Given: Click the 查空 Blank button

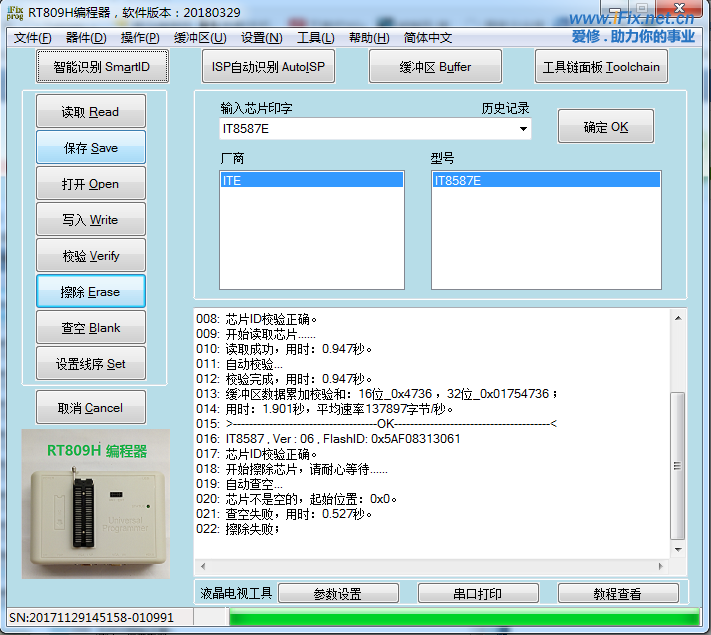Looking at the screenshot, I should 91,327.
